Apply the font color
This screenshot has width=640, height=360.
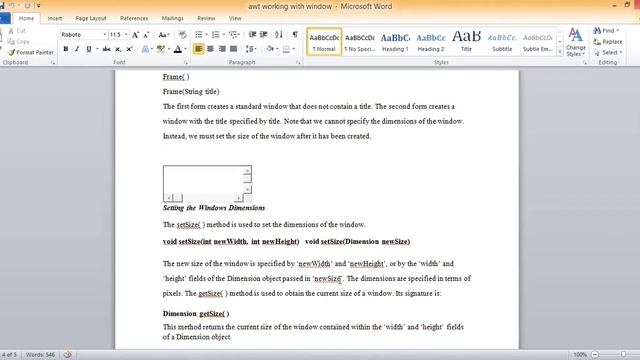click(x=178, y=49)
